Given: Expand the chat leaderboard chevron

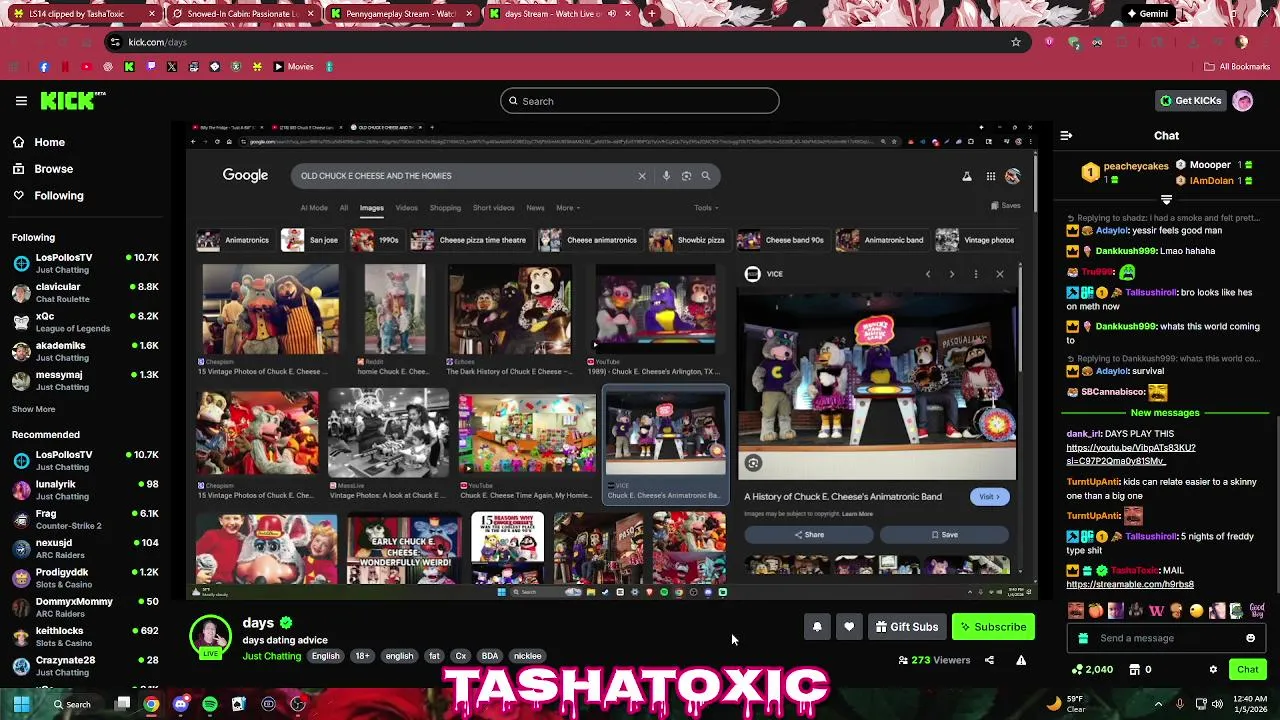Looking at the screenshot, I should click(x=1166, y=199).
